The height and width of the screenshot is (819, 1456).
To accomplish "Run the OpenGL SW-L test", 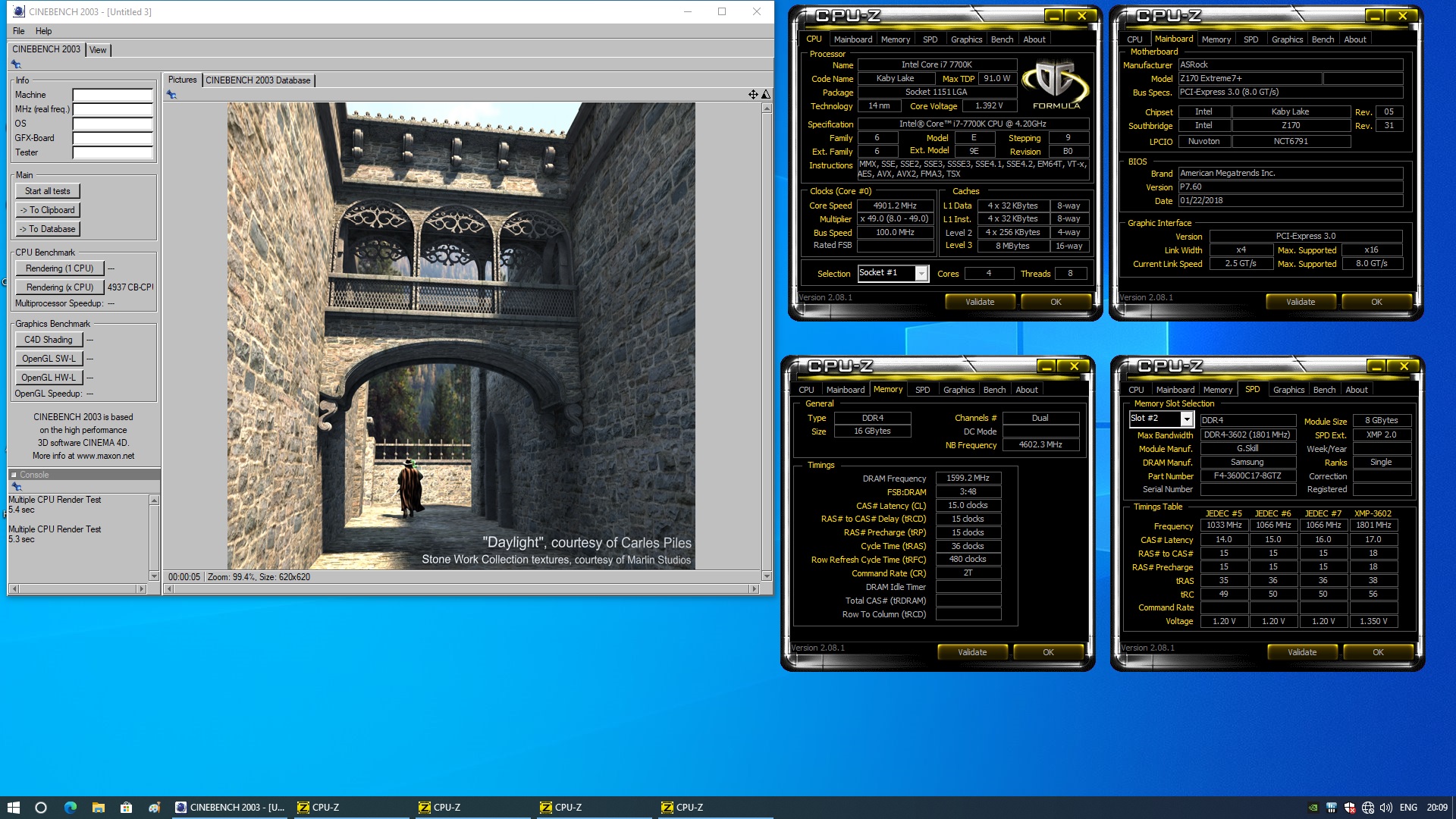I will [49, 359].
